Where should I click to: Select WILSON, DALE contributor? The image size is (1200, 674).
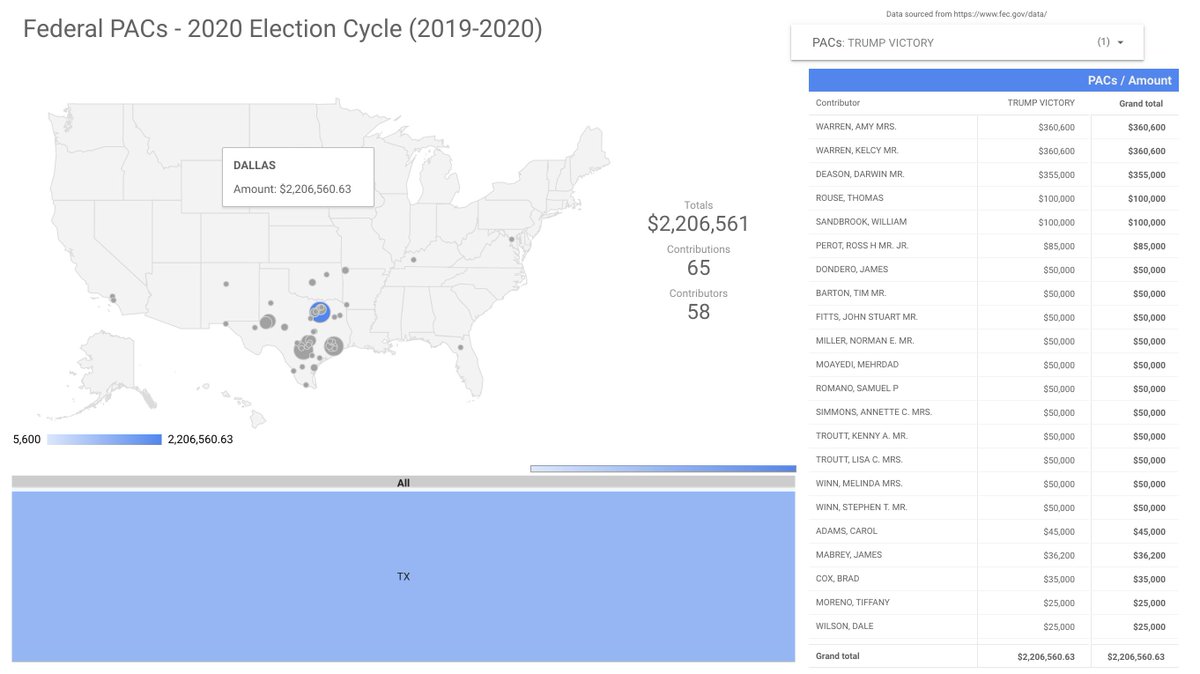pos(845,627)
